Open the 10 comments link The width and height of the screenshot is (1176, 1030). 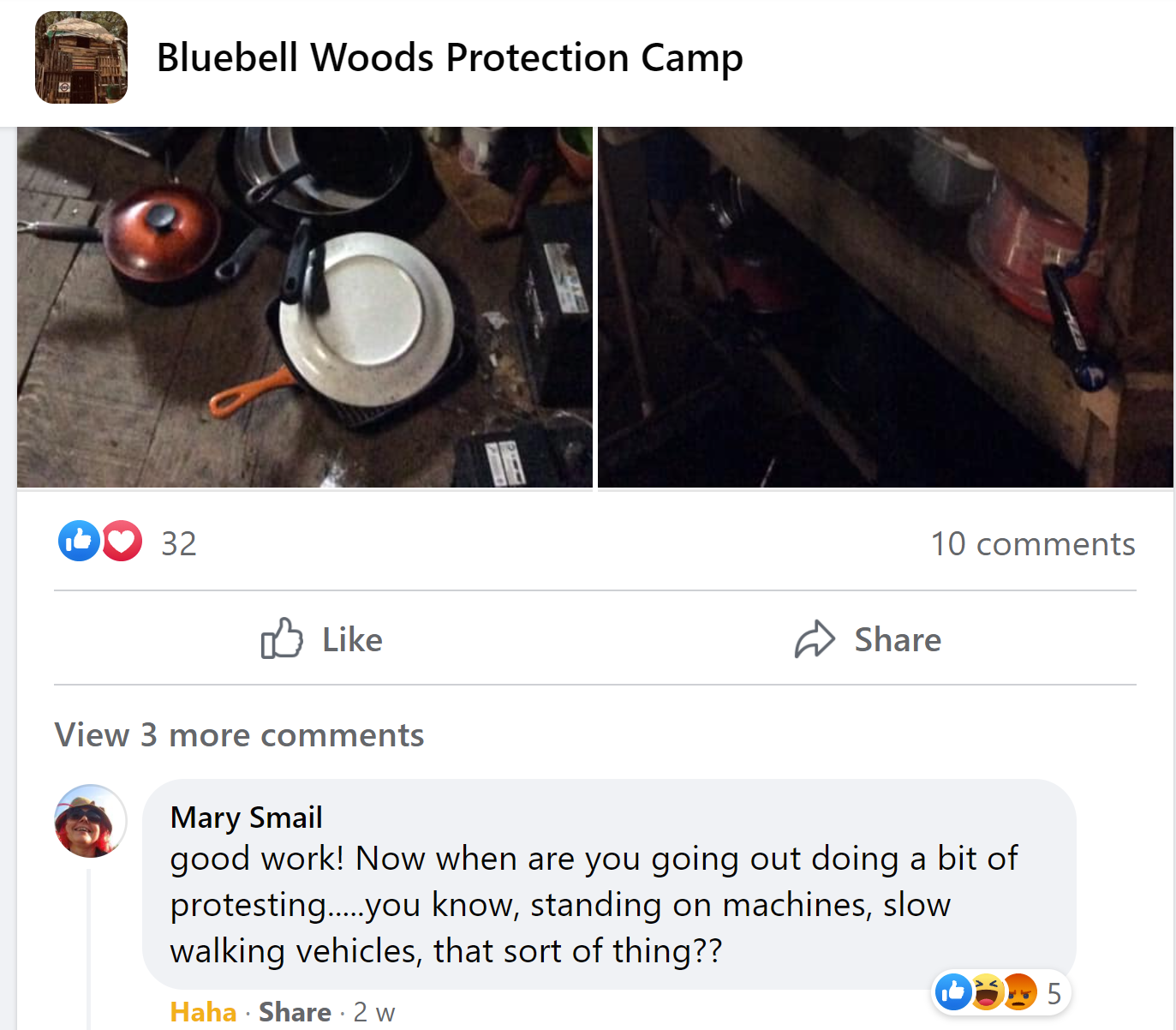(1033, 544)
